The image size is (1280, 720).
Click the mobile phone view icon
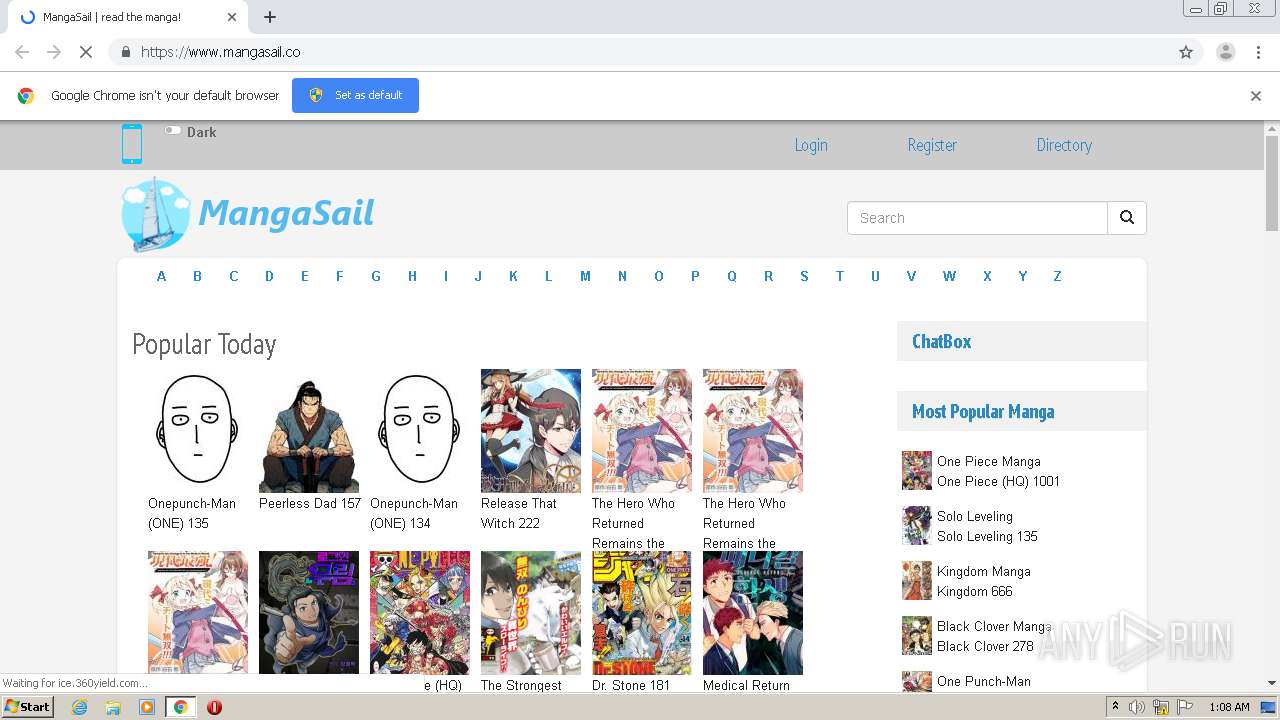132,144
